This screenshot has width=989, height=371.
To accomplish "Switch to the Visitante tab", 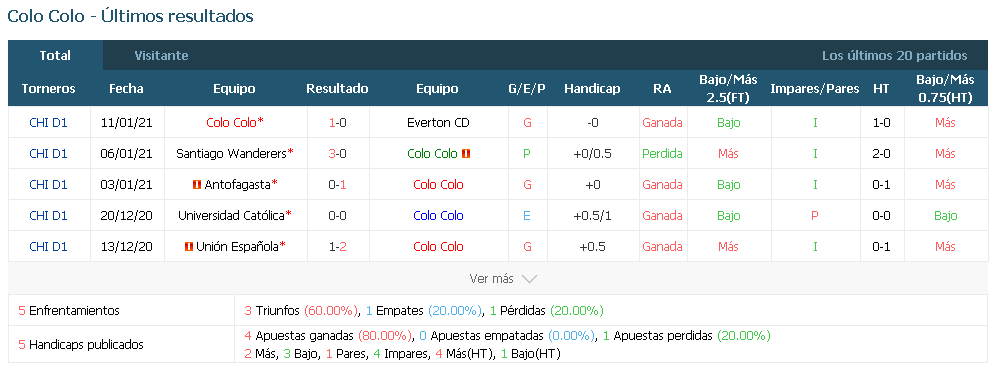I will click(x=161, y=56).
